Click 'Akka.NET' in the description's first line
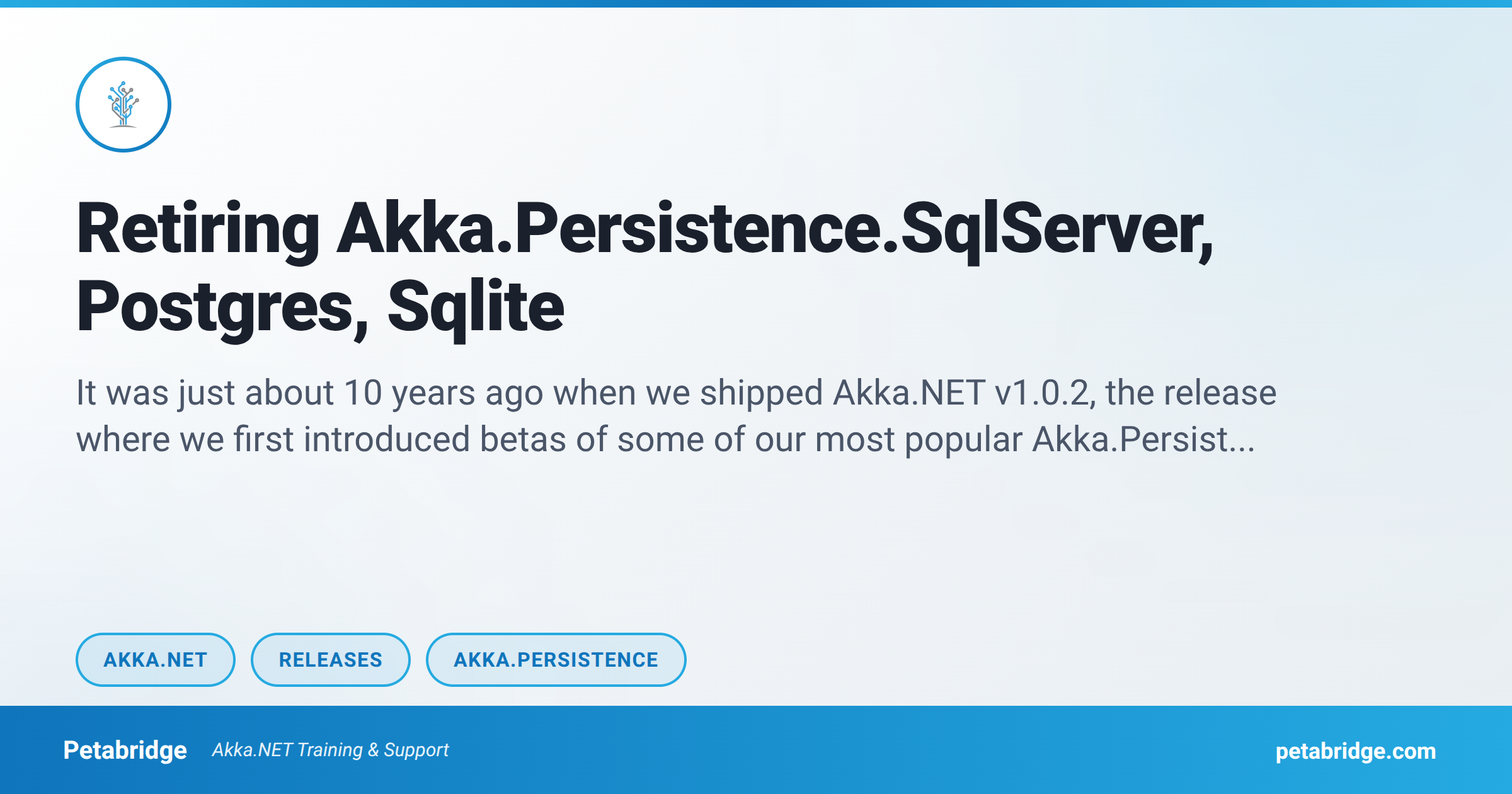Viewport: 1512px width, 794px height. [x=908, y=393]
